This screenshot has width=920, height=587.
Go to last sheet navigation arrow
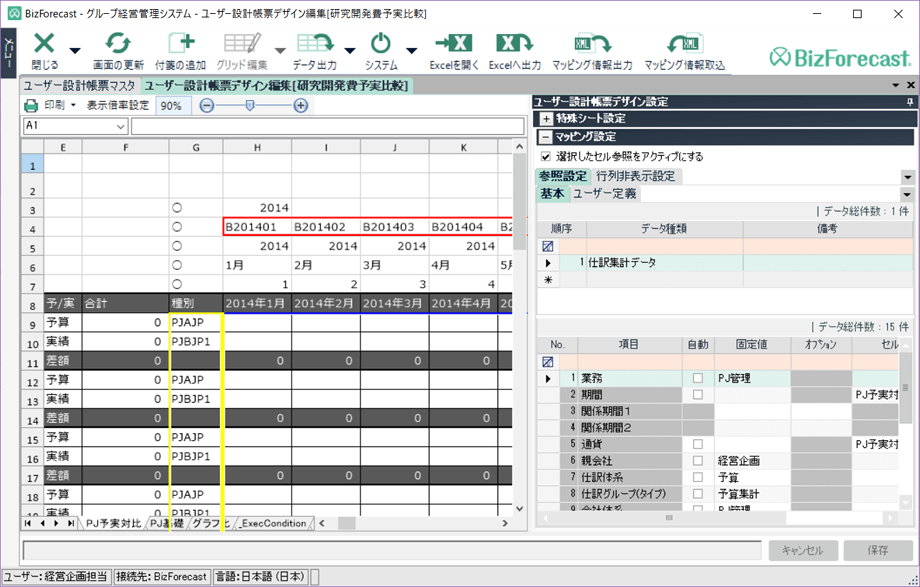click(70, 523)
